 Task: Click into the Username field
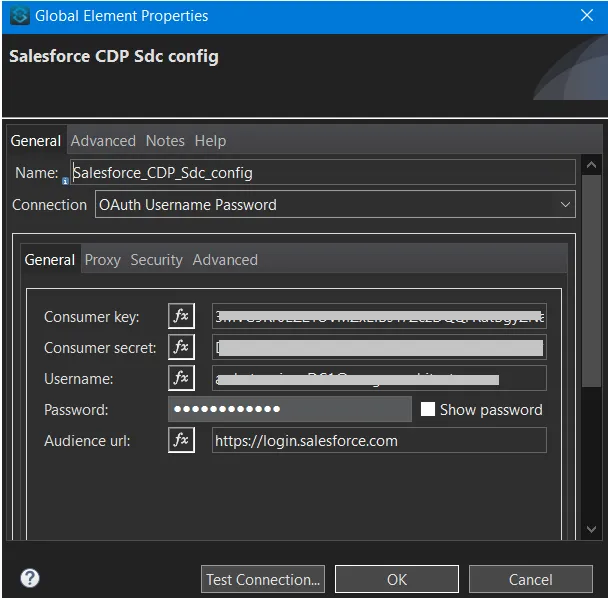point(379,378)
